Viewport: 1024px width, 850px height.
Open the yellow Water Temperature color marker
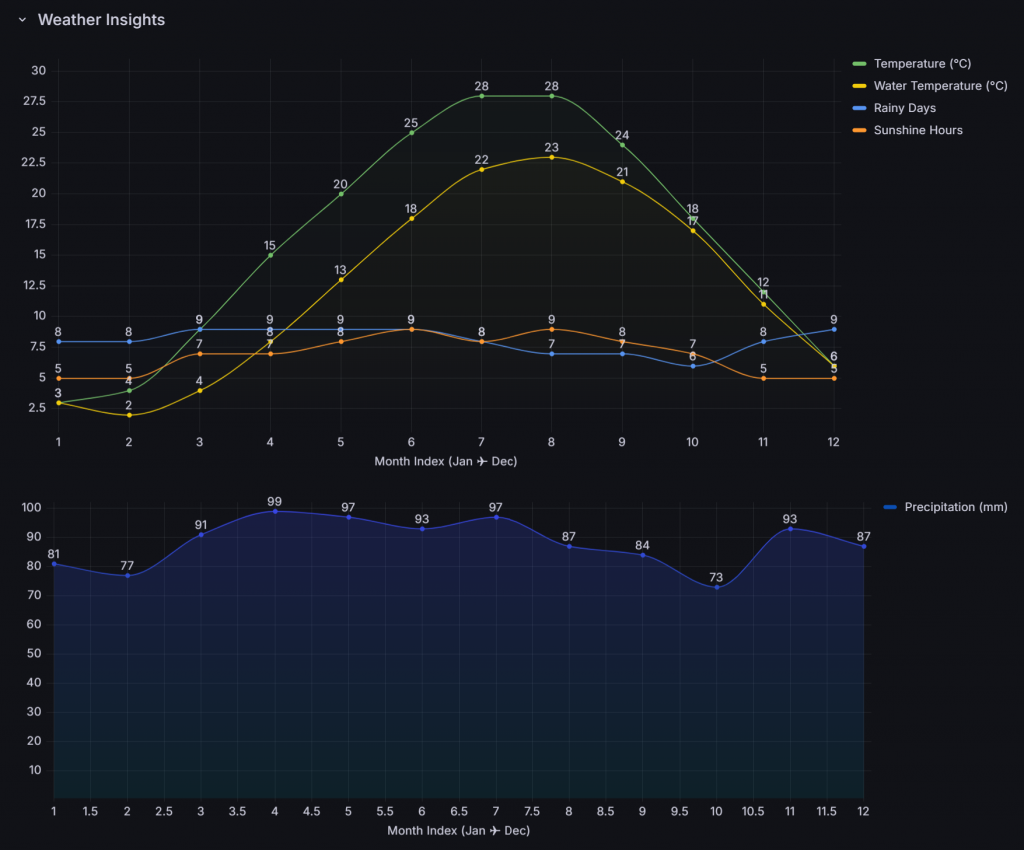(x=859, y=86)
